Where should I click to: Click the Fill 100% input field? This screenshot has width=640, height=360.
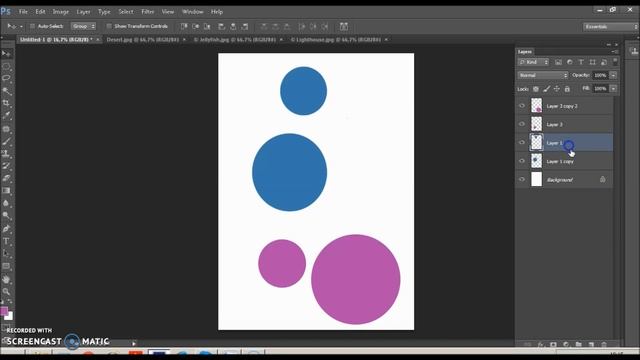click(x=600, y=89)
